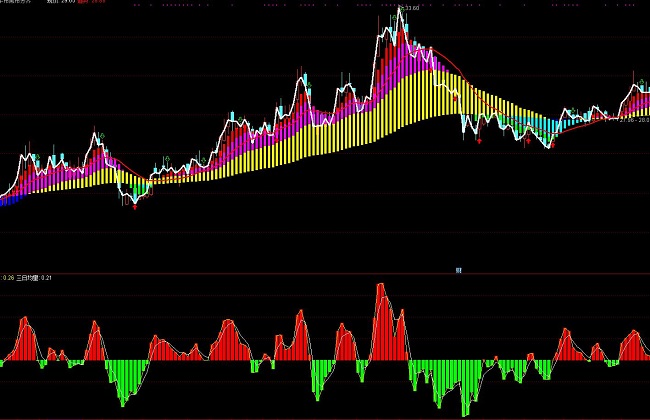Screen dimensions: 650x420
Task: Click the blue bars at the chart's far left
Action: click(x=6, y=200)
